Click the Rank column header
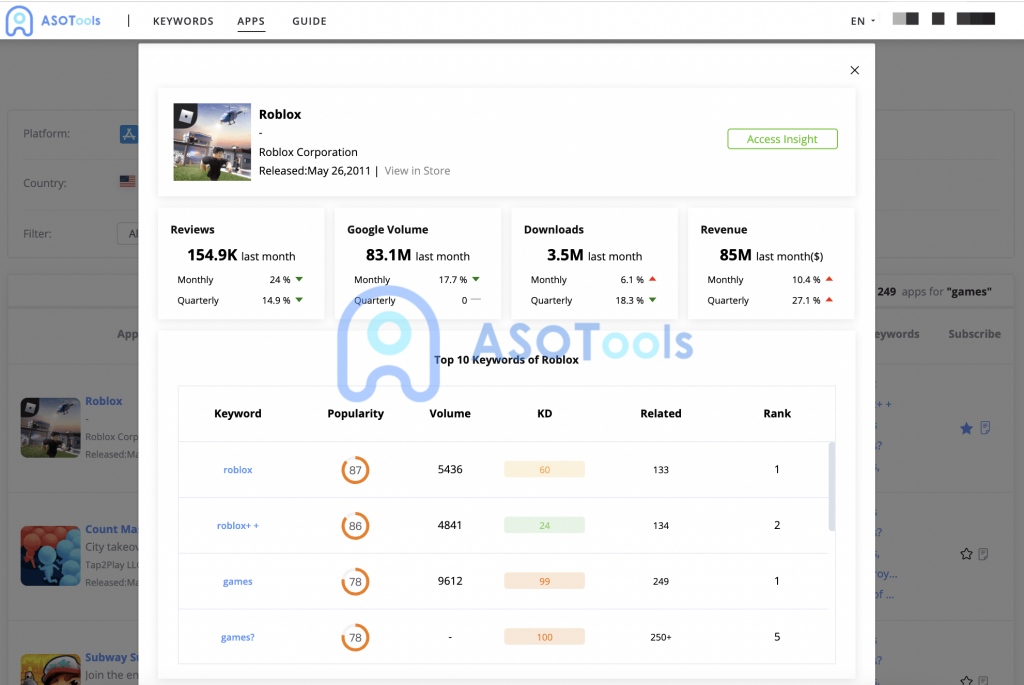This screenshot has width=1024, height=685. [x=777, y=413]
